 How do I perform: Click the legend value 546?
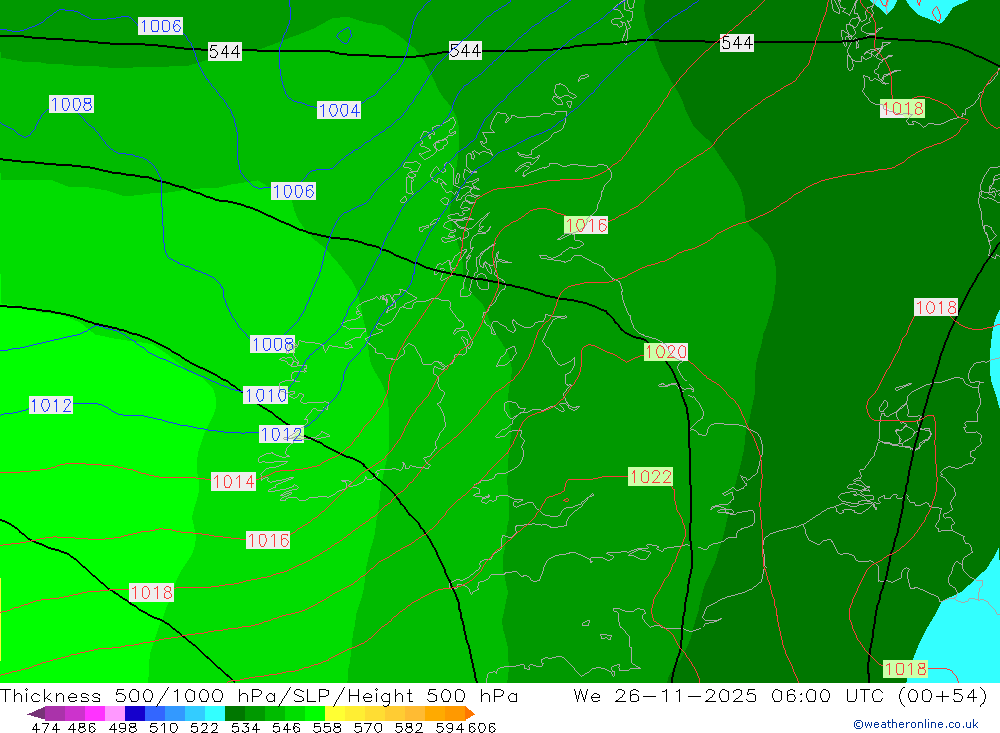tap(286, 728)
